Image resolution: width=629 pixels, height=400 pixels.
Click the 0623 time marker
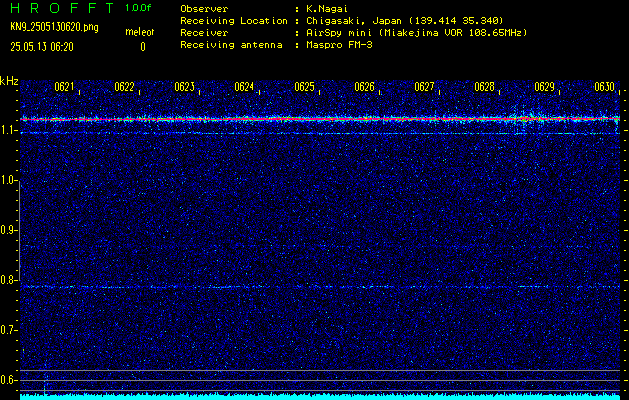click(x=185, y=87)
